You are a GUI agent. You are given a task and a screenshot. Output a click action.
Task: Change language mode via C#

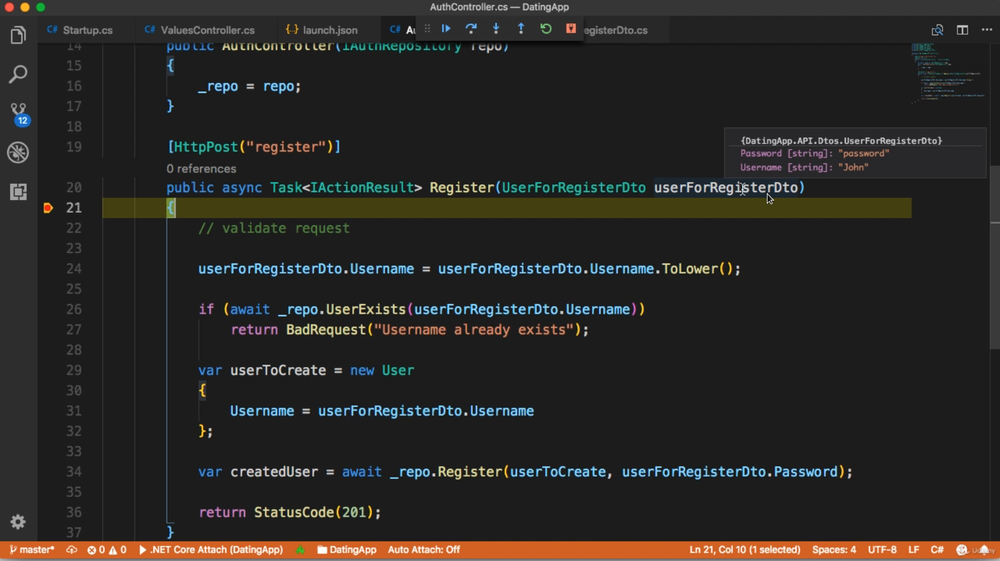click(x=937, y=550)
